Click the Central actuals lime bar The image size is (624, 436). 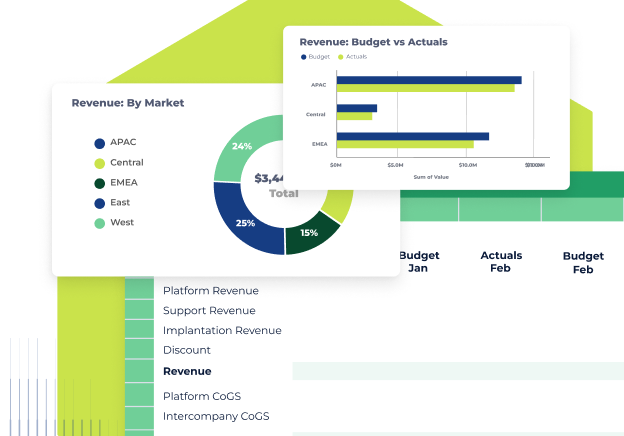[x=354, y=116]
